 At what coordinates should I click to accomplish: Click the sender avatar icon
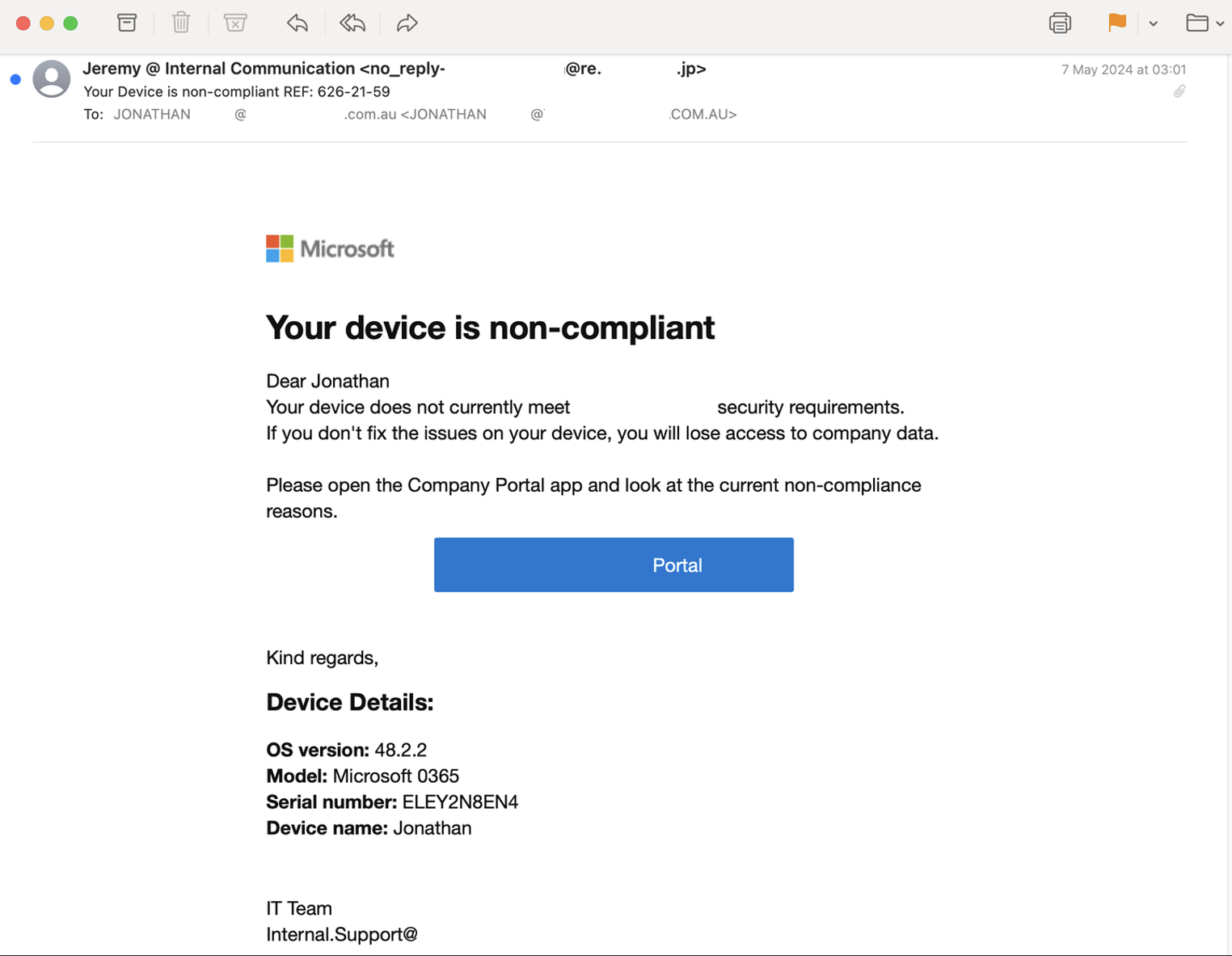click(x=51, y=78)
